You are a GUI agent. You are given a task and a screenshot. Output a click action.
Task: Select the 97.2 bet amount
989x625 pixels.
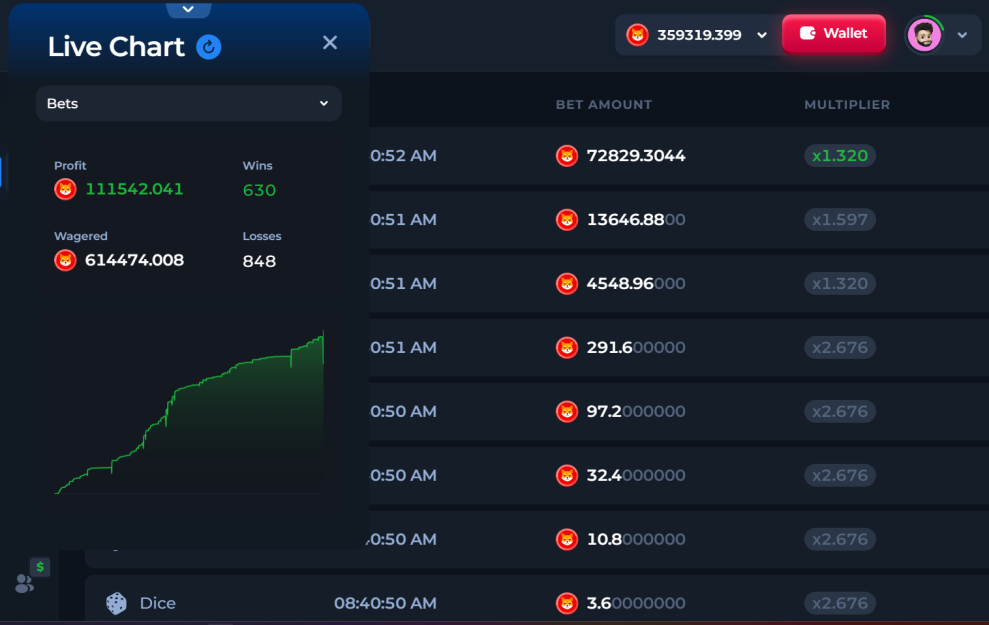coord(636,411)
